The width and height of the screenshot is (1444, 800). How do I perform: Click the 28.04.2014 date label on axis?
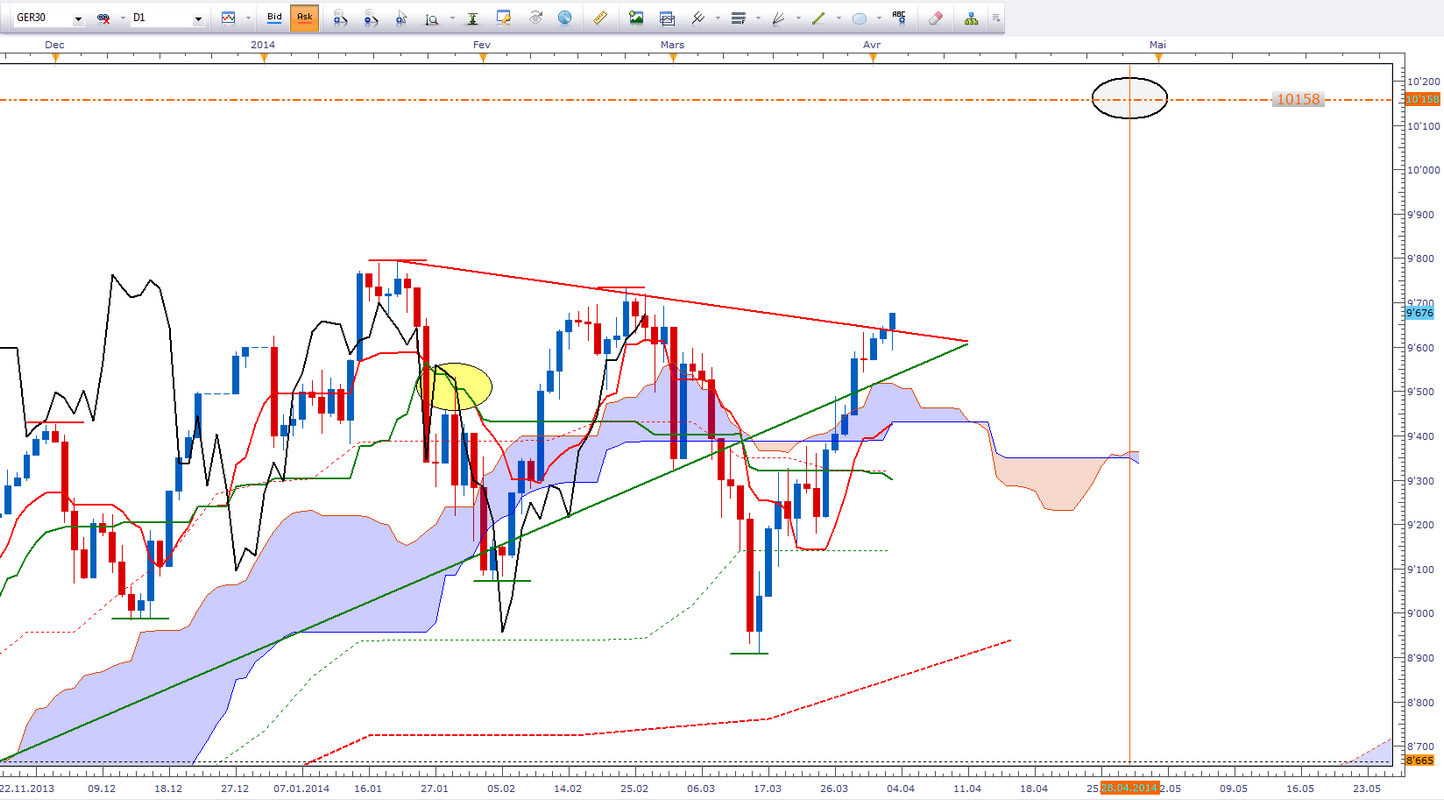click(1129, 788)
